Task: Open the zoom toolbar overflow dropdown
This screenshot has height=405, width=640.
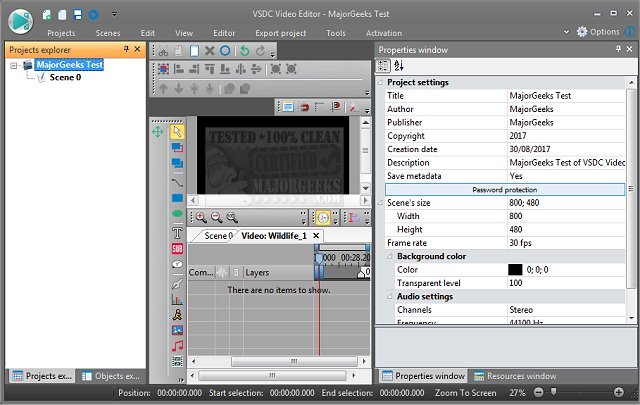Action: [x=303, y=218]
